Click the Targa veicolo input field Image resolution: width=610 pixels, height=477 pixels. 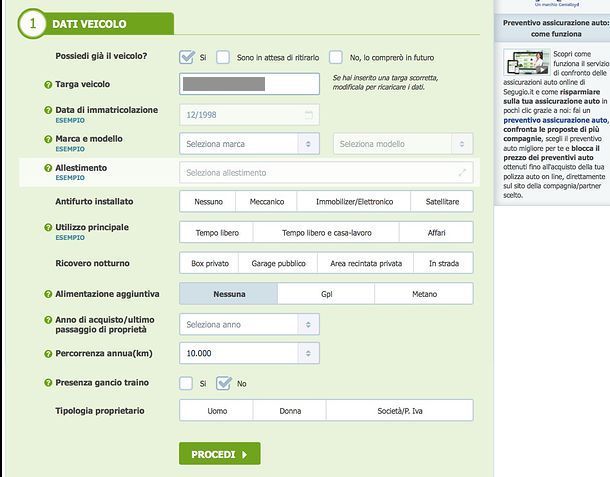tap(249, 84)
